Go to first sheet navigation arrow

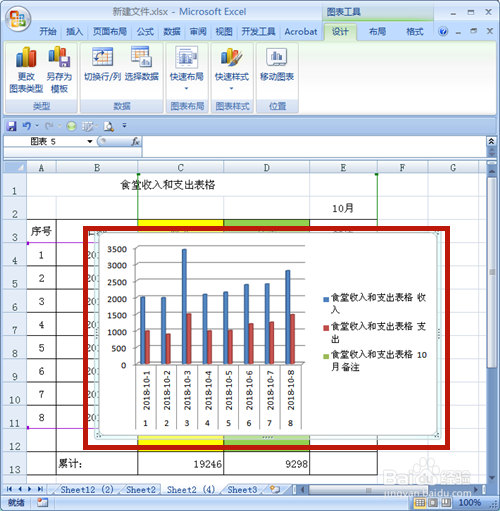pyautogui.click(x=9, y=489)
